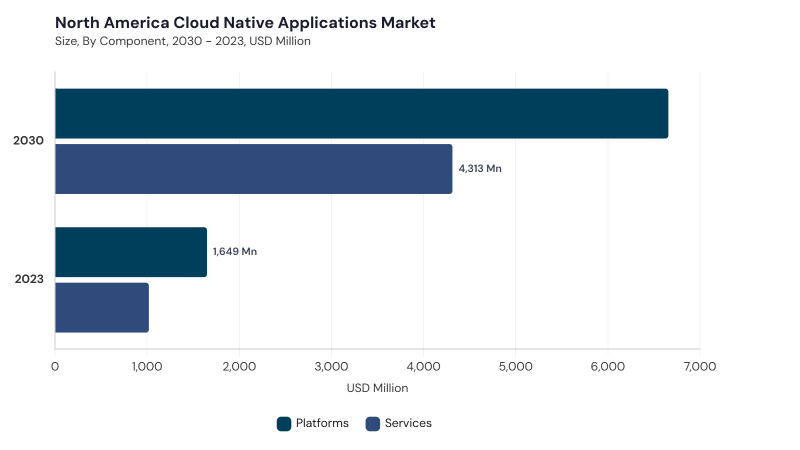The height and width of the screenshot is (450, 800).
Task: Click the 4,000 x-axis tick label
Action: pyautogui.click(x=423, y=366)
